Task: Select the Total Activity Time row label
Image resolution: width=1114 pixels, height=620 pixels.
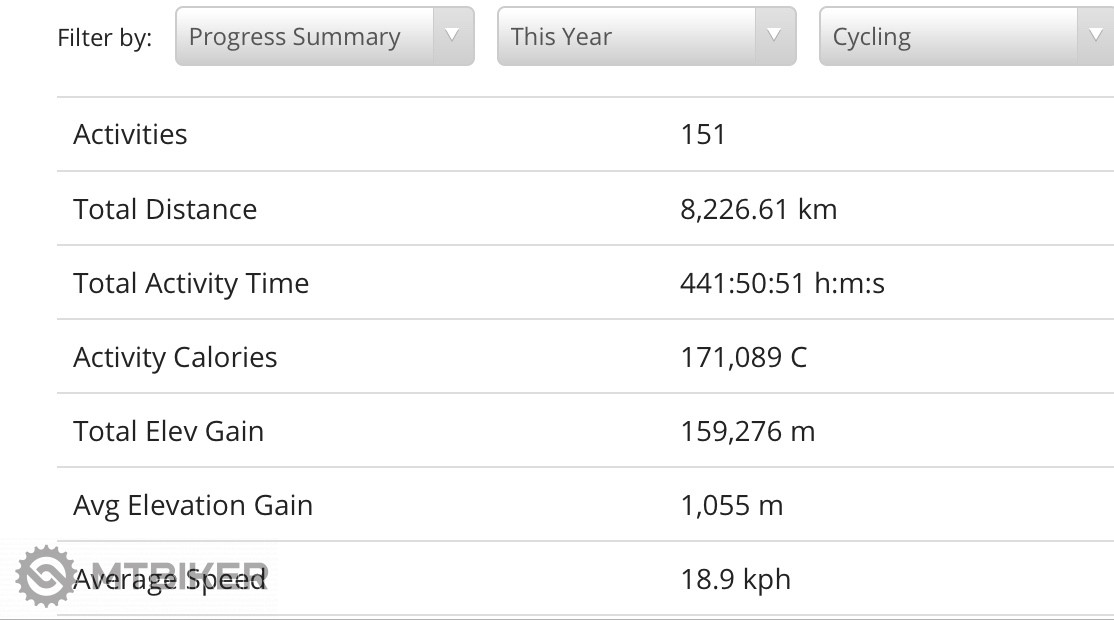Action: tap(191, 283)
